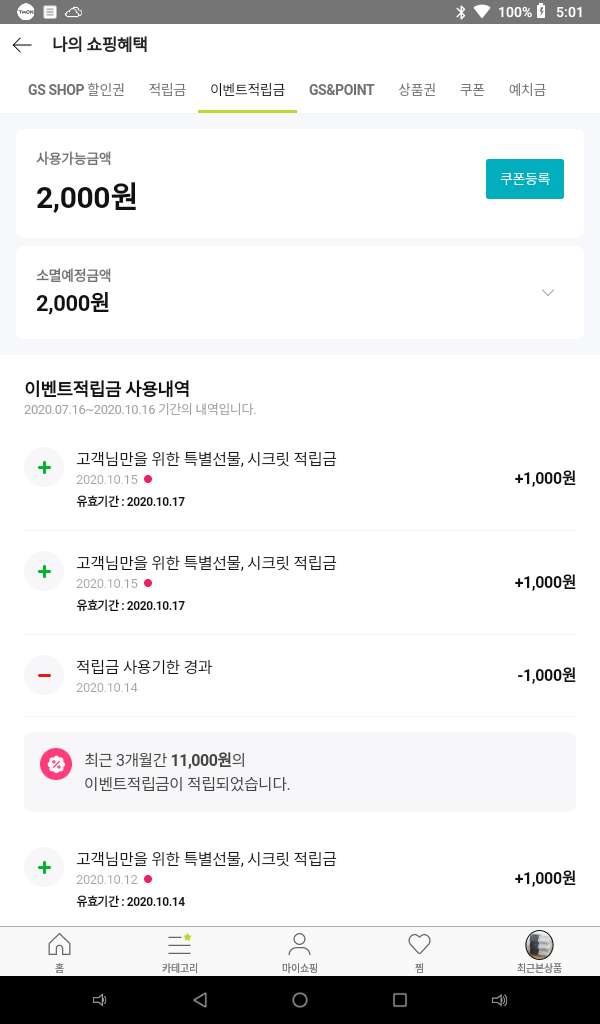The image size is (600, 1024).
Task: Select the 상품권 tab
Action: click(417, 90)
